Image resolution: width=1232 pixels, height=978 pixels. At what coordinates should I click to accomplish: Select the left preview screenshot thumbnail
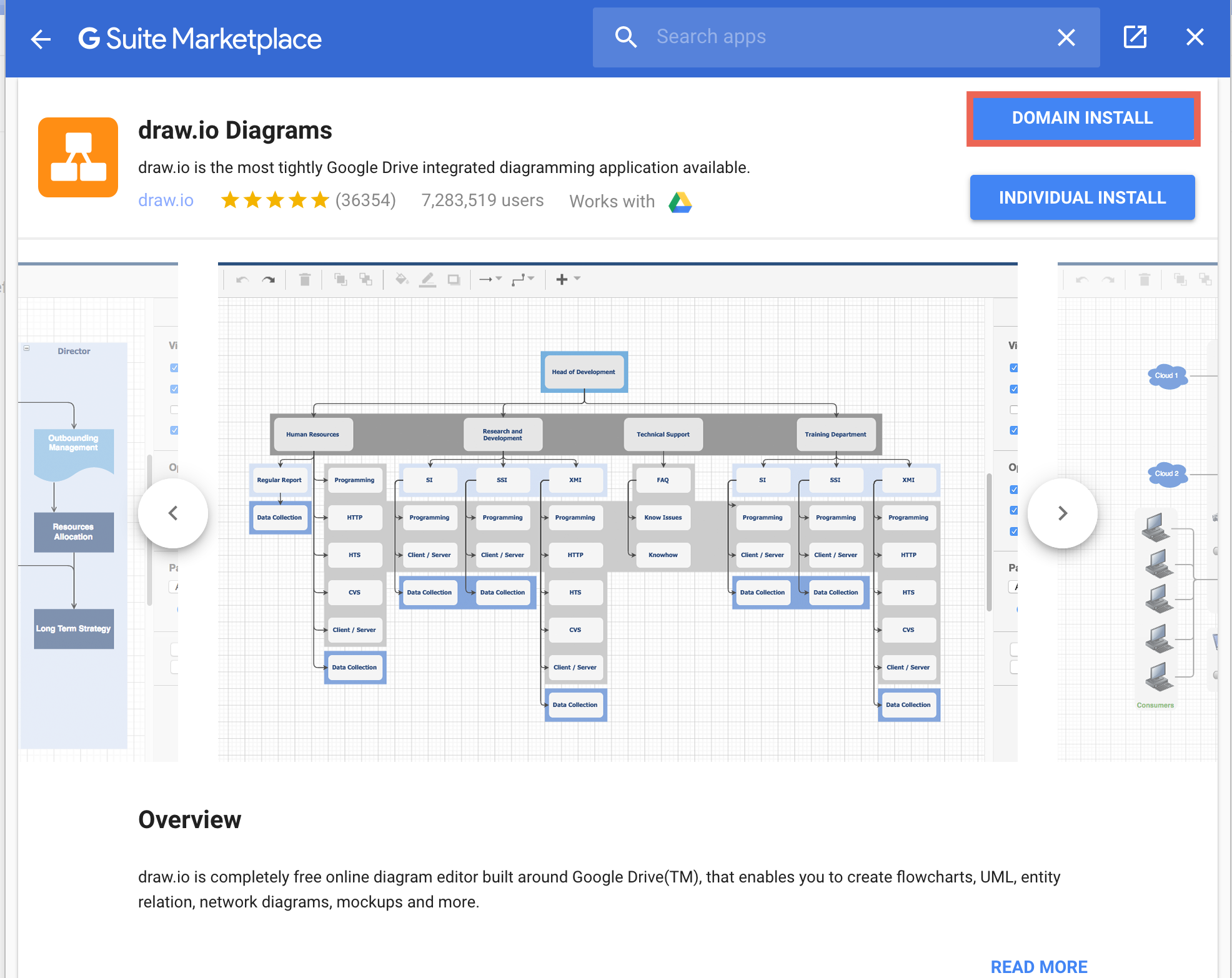point(98,511)
